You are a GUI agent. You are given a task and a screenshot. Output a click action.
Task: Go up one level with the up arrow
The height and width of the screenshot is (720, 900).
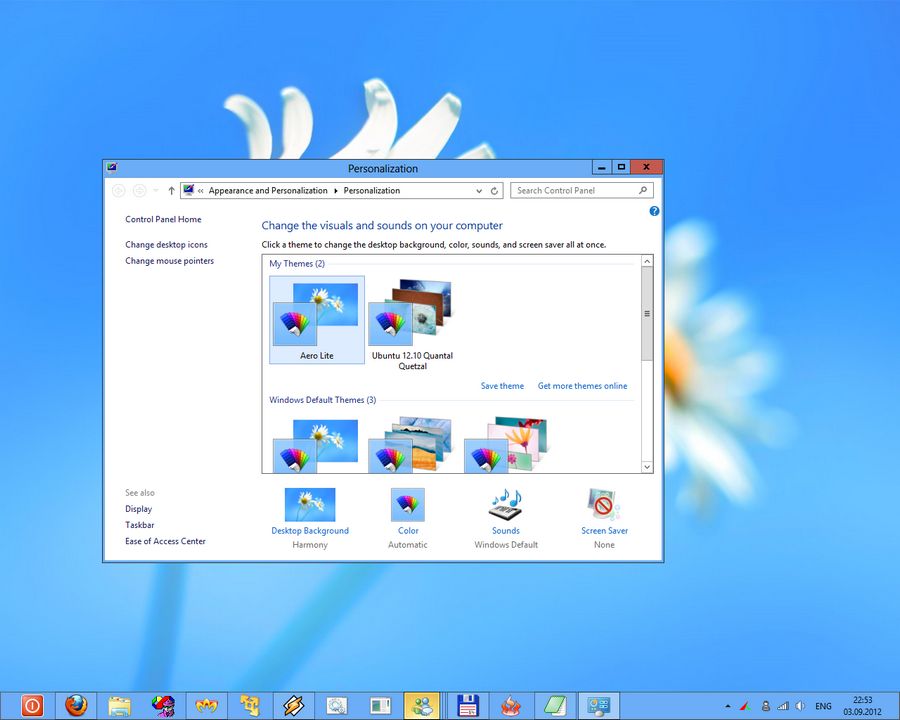point(171,190)
